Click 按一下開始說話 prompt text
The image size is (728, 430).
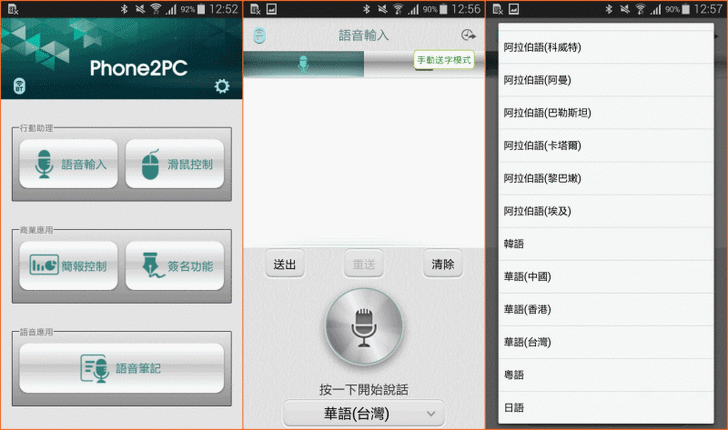364,390
